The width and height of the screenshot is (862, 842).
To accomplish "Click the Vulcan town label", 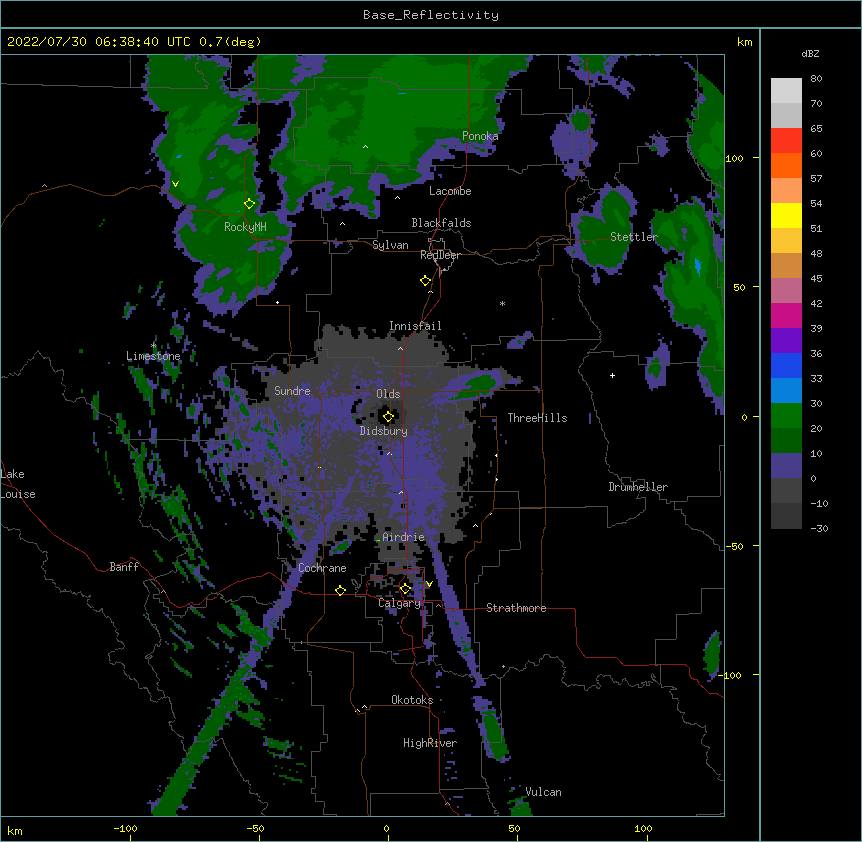I will tap(543, 792).
